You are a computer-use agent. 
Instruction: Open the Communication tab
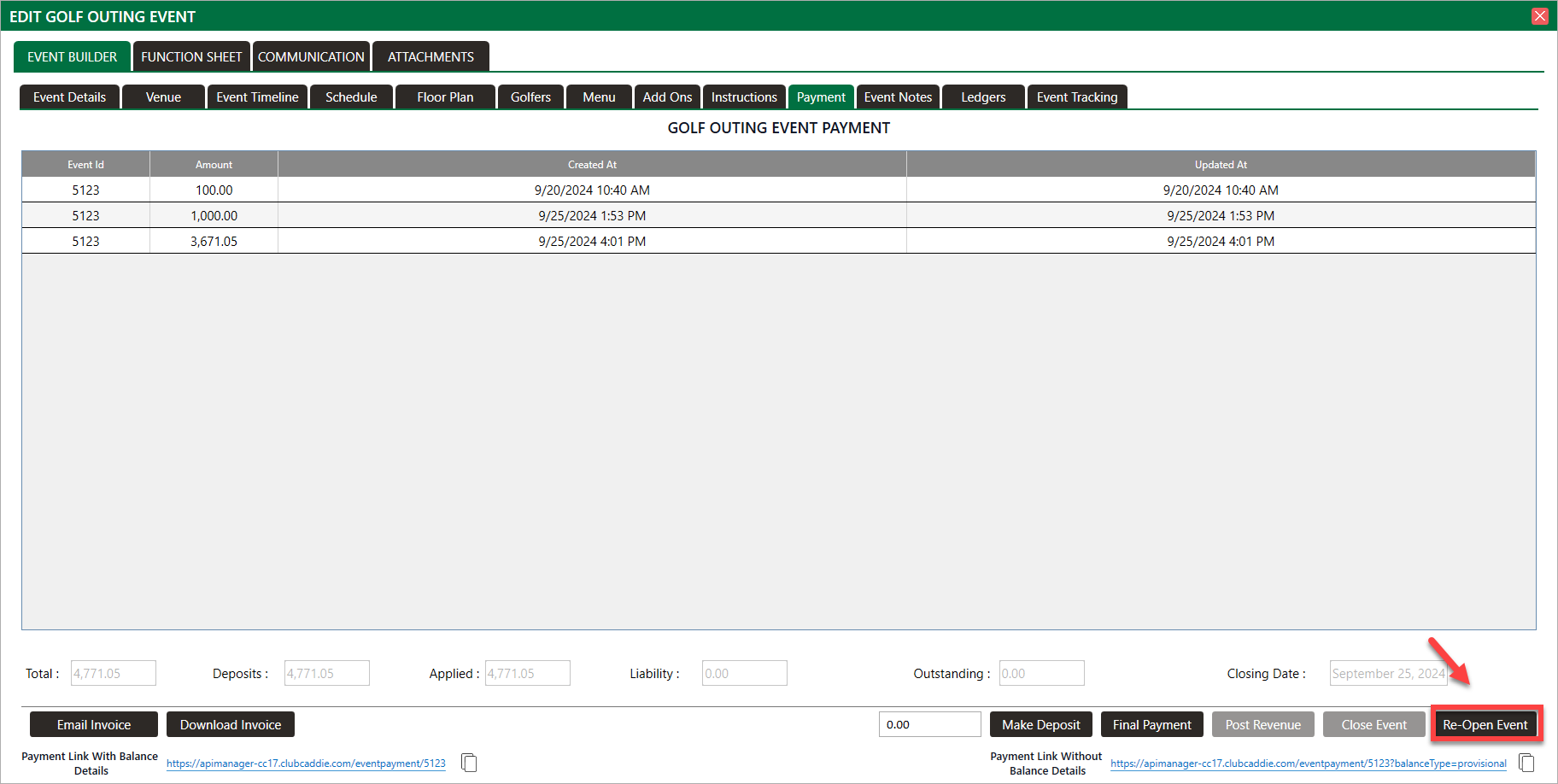(311, 56)
